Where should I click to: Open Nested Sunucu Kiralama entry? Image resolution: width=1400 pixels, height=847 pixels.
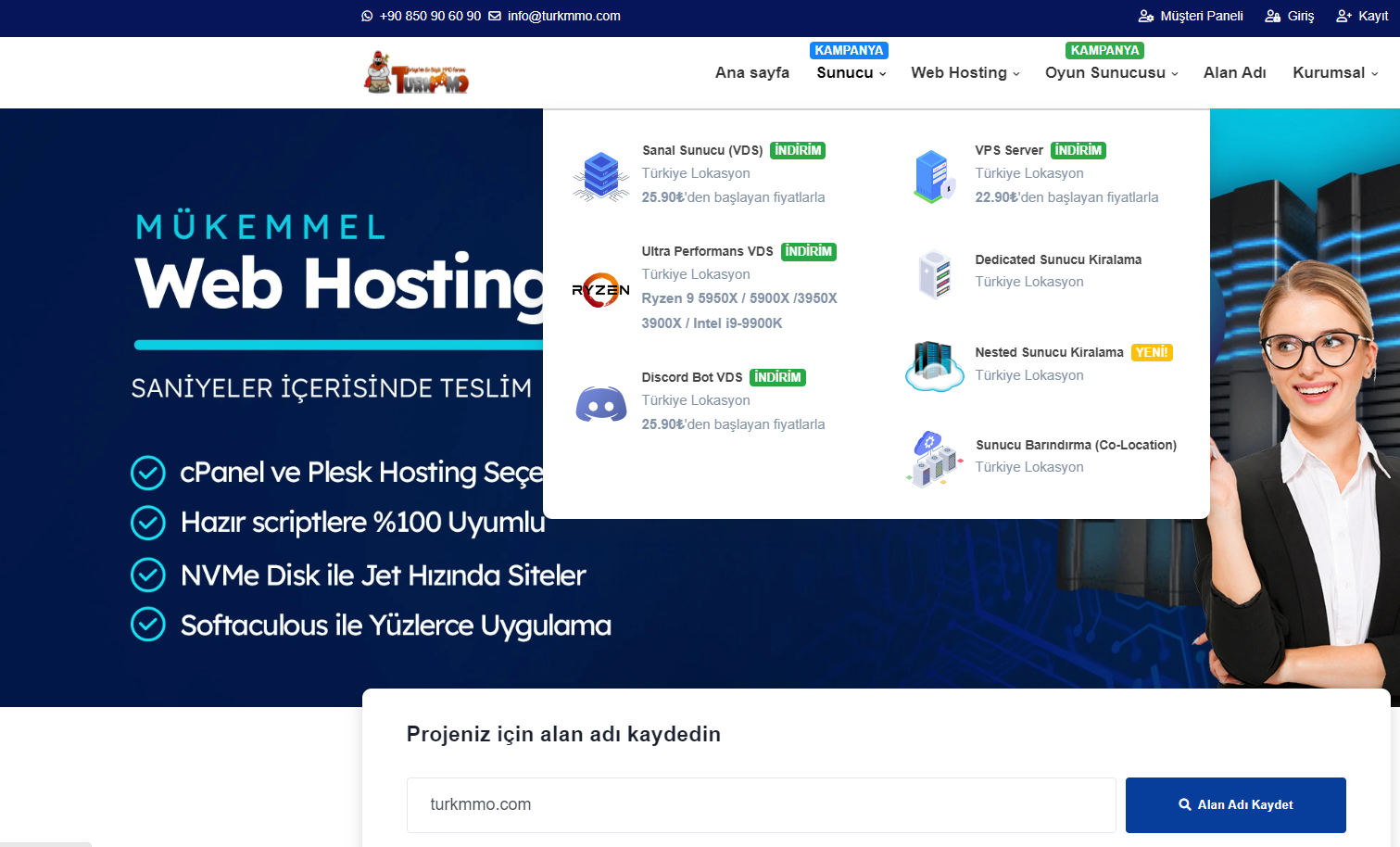[1049, 352]
